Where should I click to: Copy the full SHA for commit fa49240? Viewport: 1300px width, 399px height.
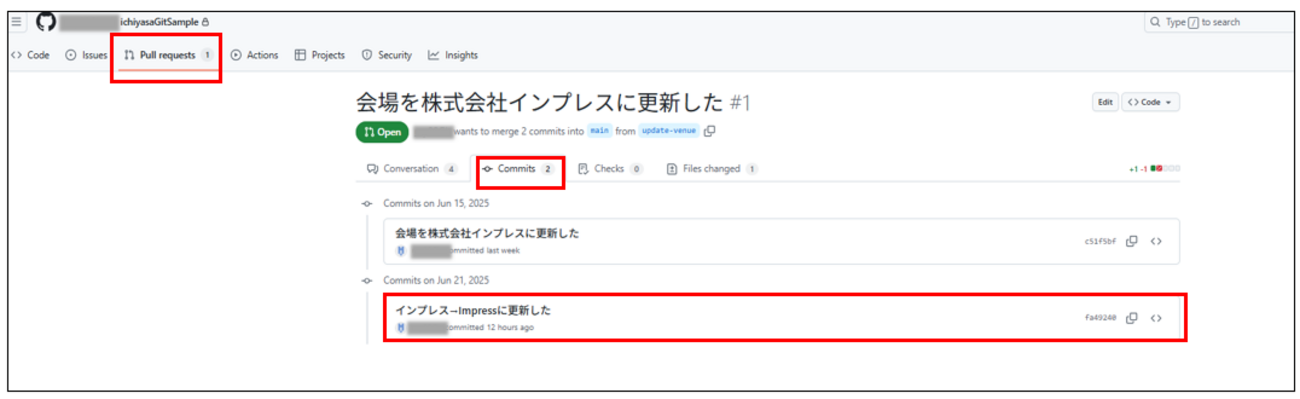point(1132,318)
